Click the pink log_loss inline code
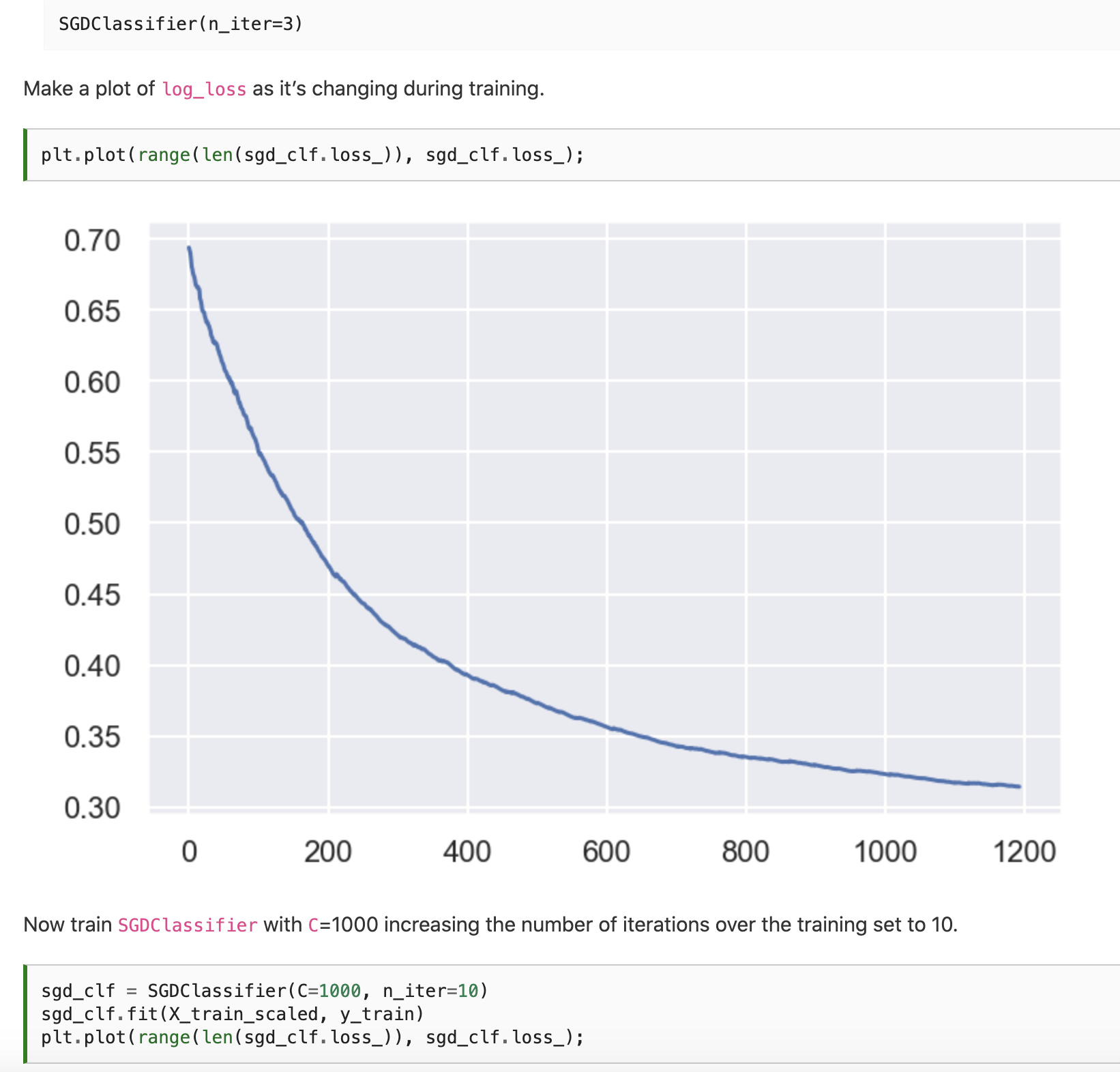The height and width of the screenshot is (1072, 1120). (204, 89)
